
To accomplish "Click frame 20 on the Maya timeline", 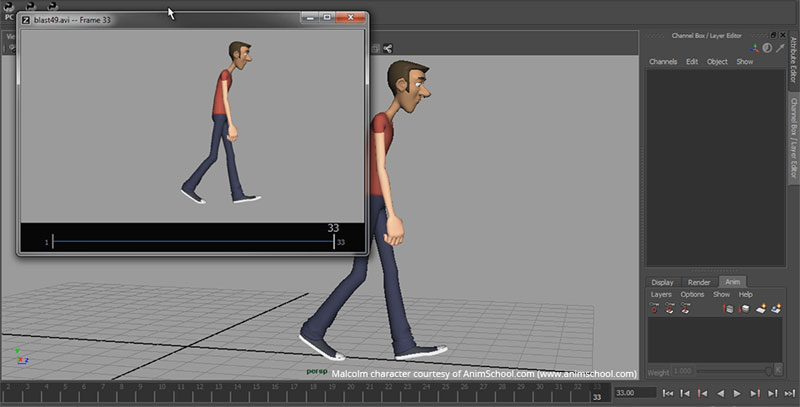I will point(351,393).
